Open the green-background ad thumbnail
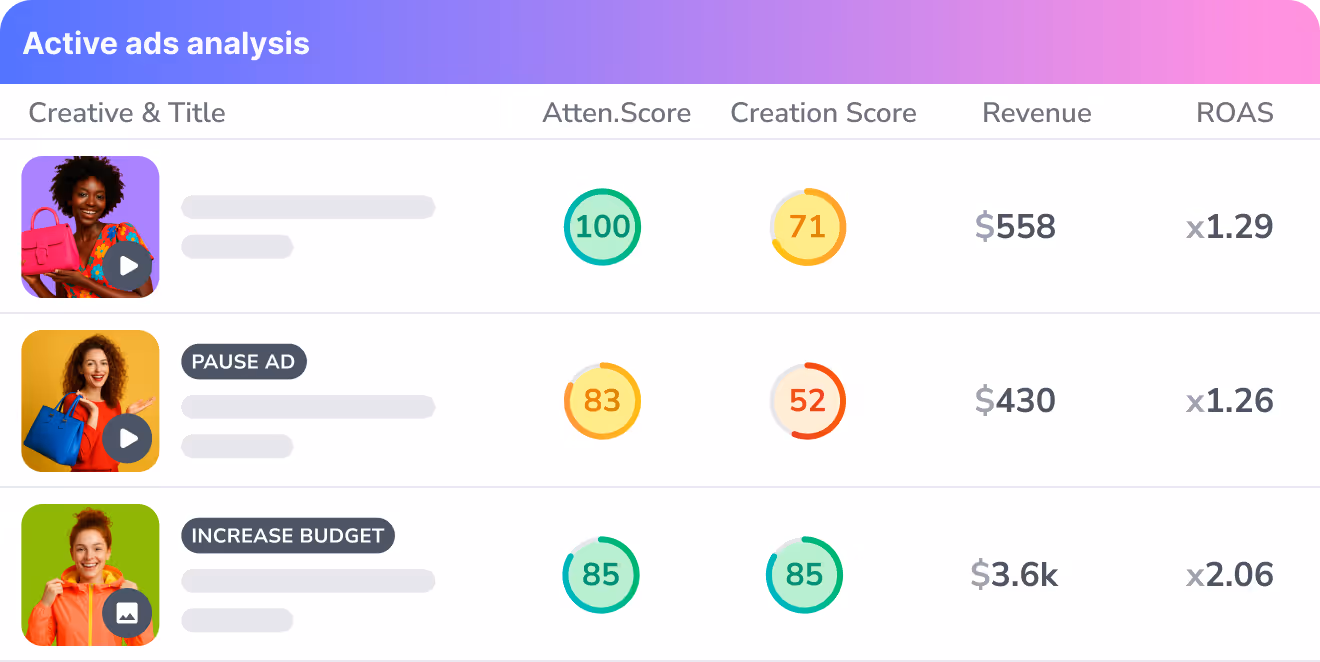The height and width of the screenshot is (662, 1320). [x=90, y=575]
